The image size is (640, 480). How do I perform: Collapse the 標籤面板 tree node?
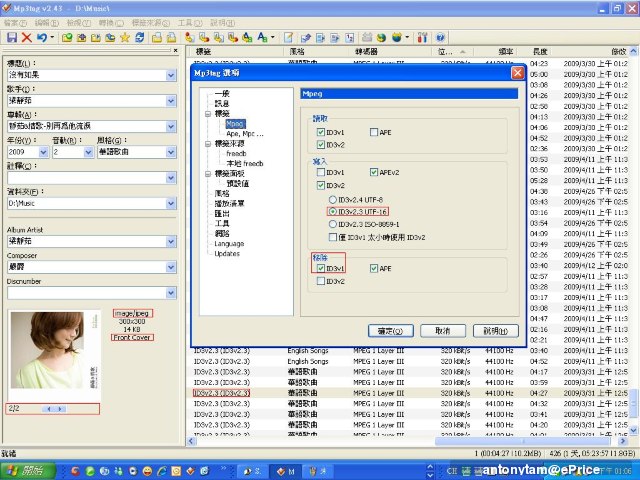(x=208, y=173)
